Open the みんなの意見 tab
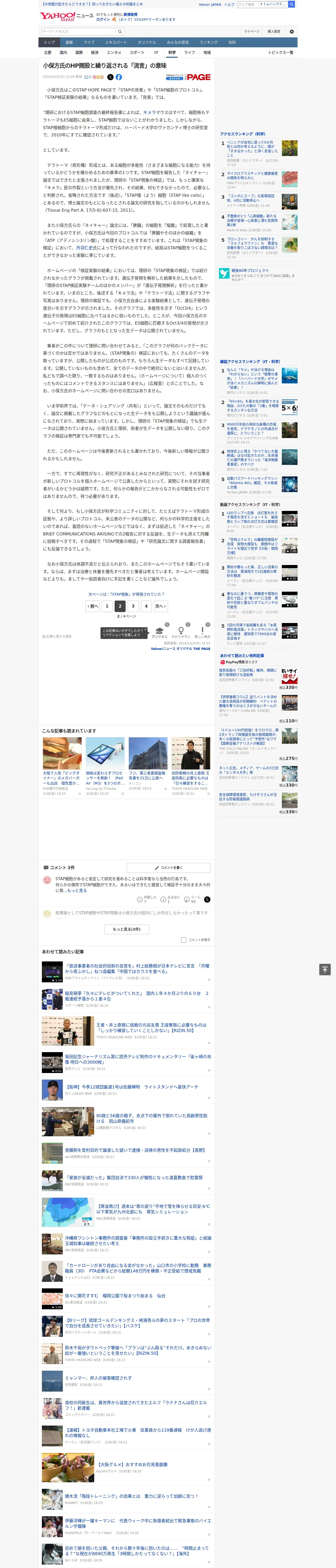The image size is (336, 1568). (178, 42)
